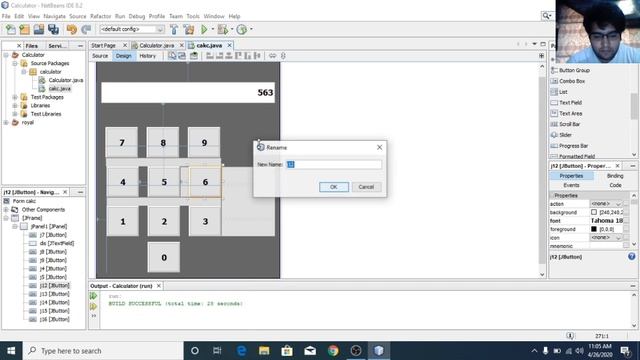This screenshot has height=360, width=640.
Task: Build the project with hammer icon
Action: (174, 29)
